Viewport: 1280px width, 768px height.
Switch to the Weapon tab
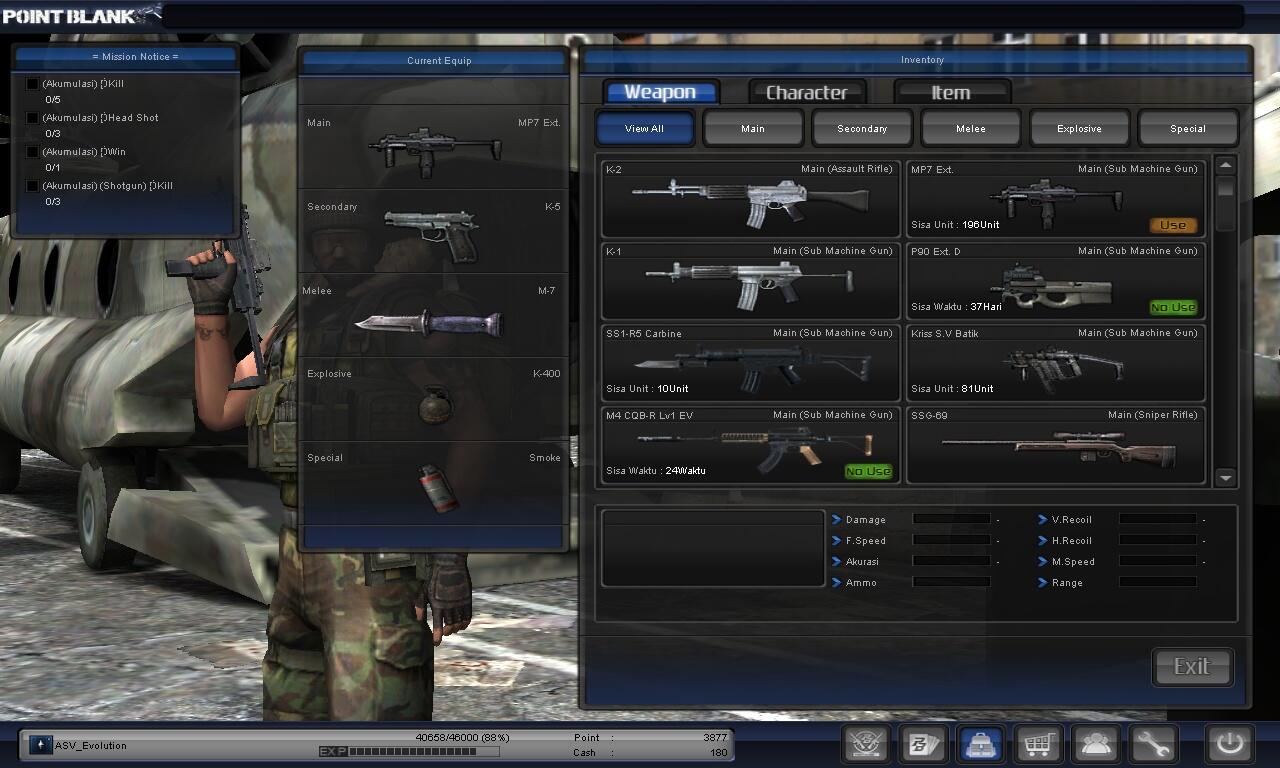point(660,92)
